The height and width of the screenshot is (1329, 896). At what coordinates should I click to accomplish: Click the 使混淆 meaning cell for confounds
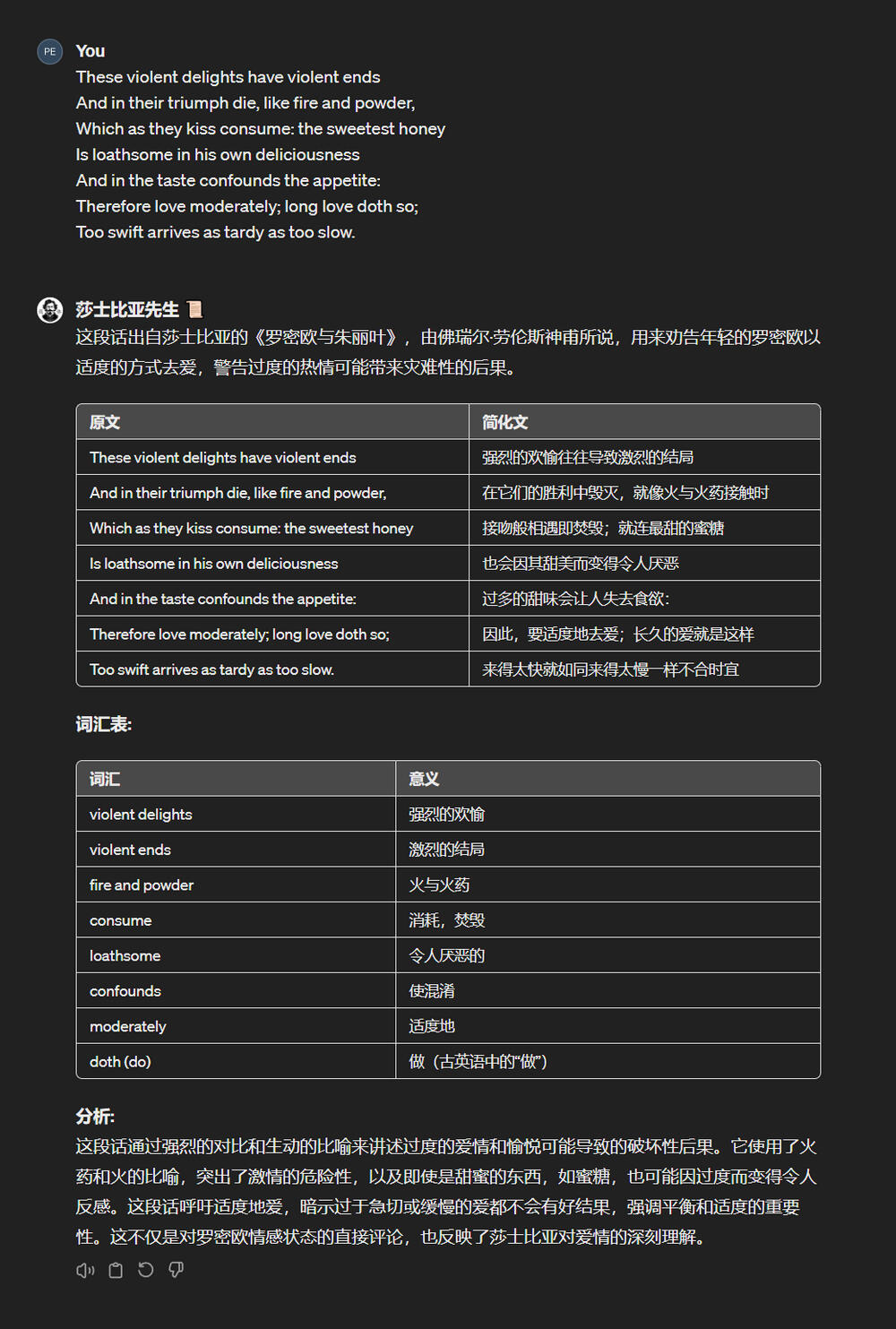click(x=432, y=991)
